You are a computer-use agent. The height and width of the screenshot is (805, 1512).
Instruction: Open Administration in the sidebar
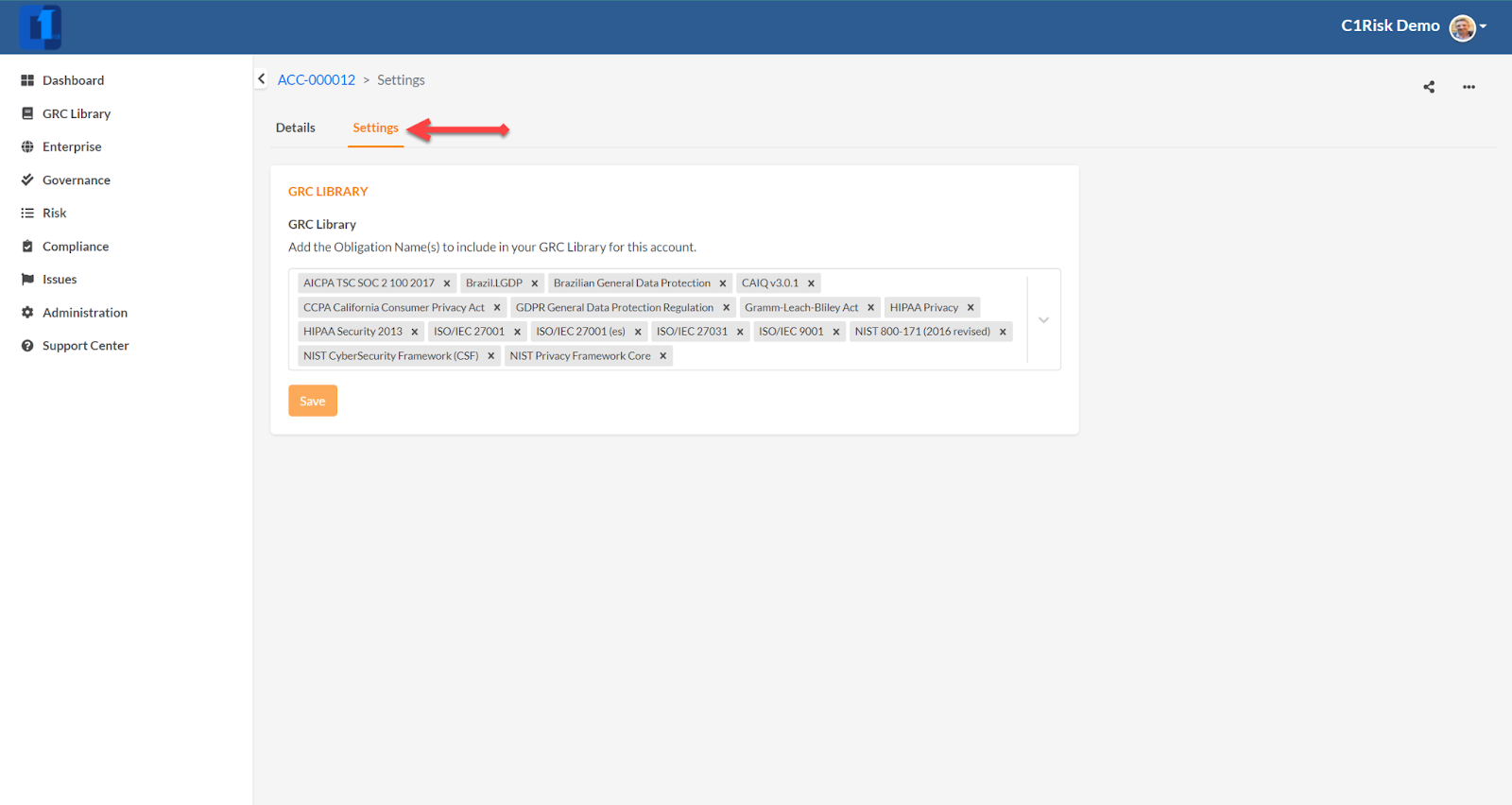(85, 312)
